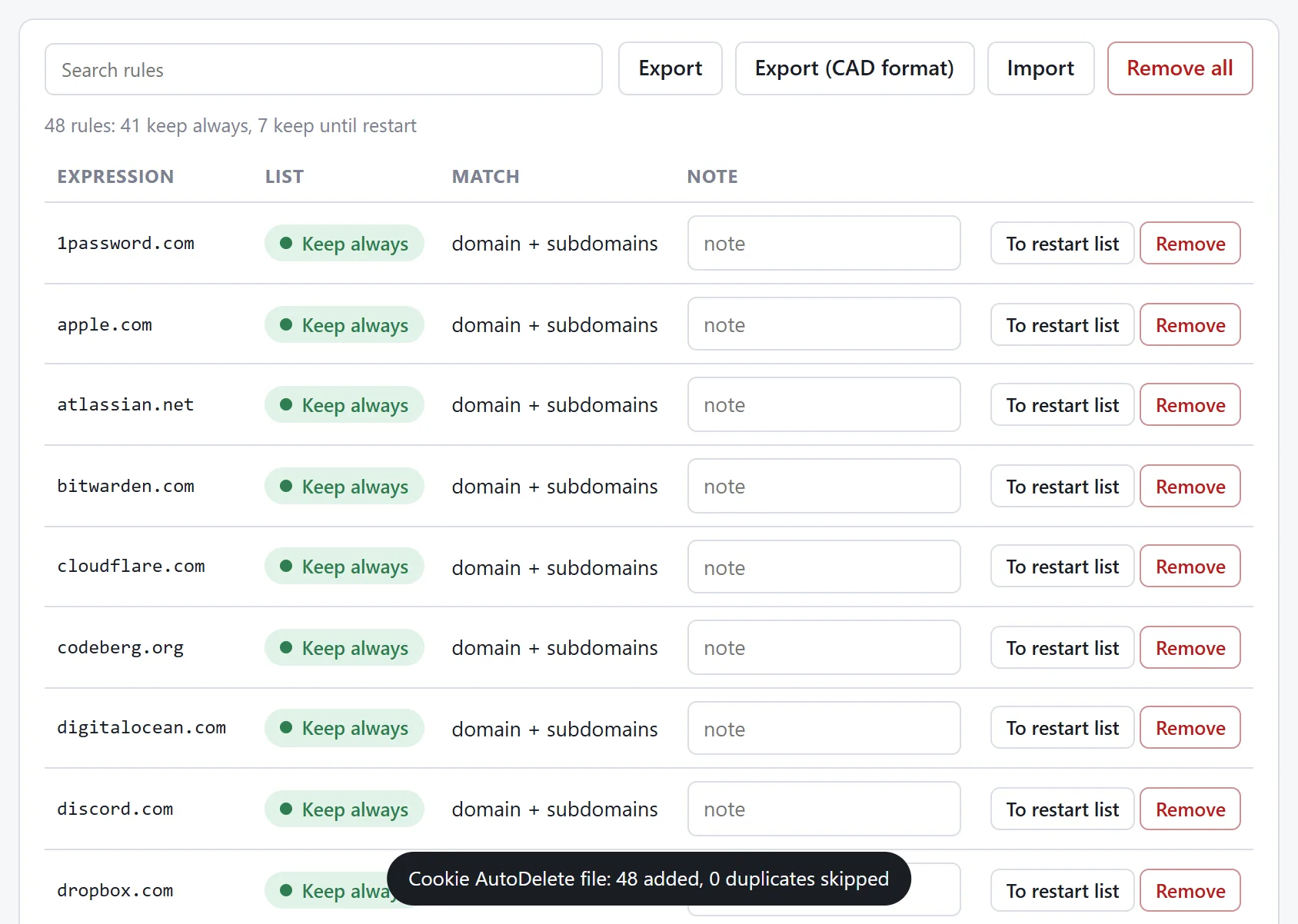Remove the dropbox.com rule
1298x924 pixels.
click(x=1190, y=891)
